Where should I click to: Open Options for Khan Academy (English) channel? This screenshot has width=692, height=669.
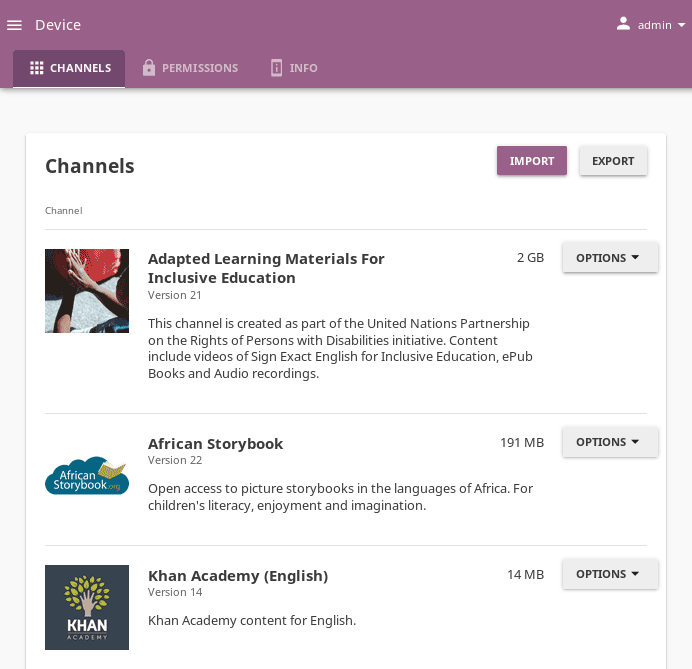point(610,574)
